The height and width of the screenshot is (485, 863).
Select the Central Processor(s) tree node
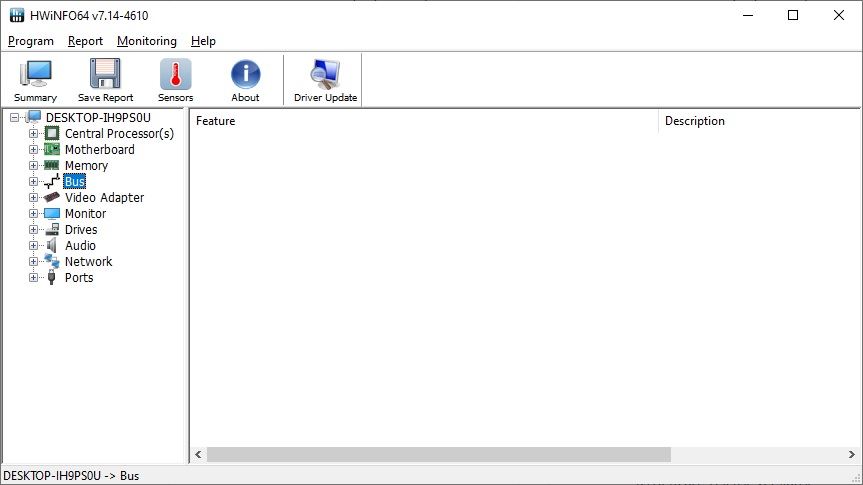[118, 134]
